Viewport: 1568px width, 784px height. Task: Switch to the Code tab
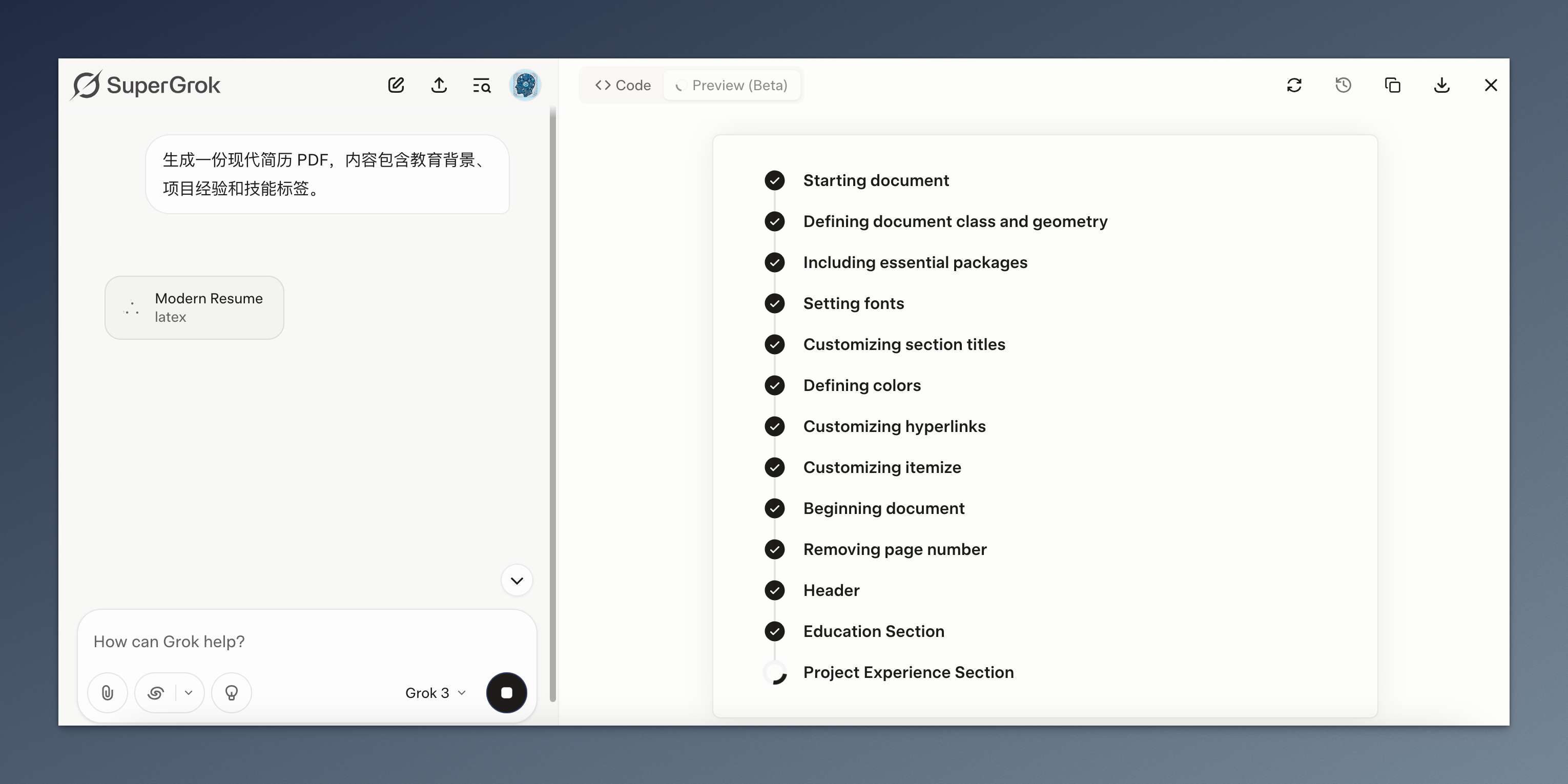point(623,85)
